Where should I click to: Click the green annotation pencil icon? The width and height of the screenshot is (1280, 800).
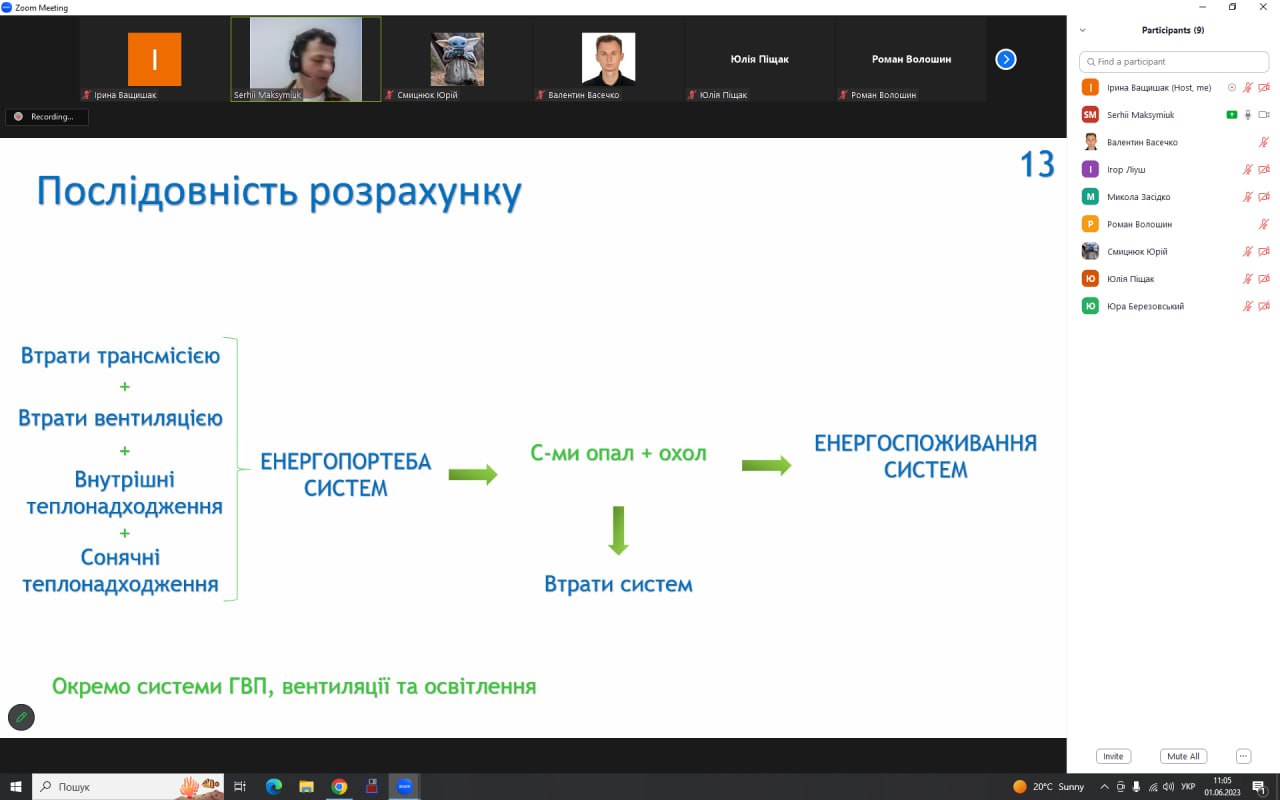[21, 717]
